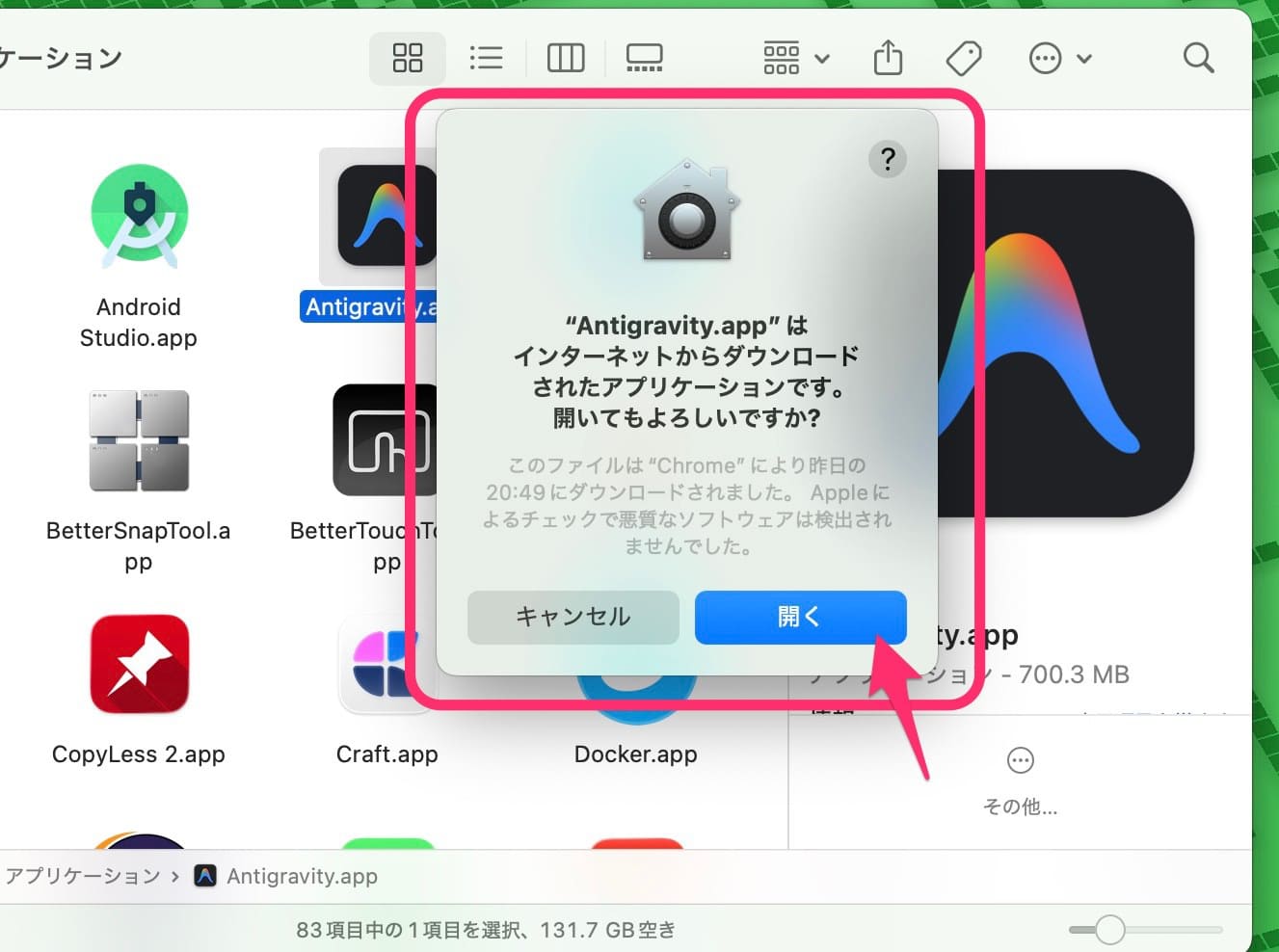
Task: Select the CopyLess 2.app icon
Action: pyautogui.click(x=138, y=663)
